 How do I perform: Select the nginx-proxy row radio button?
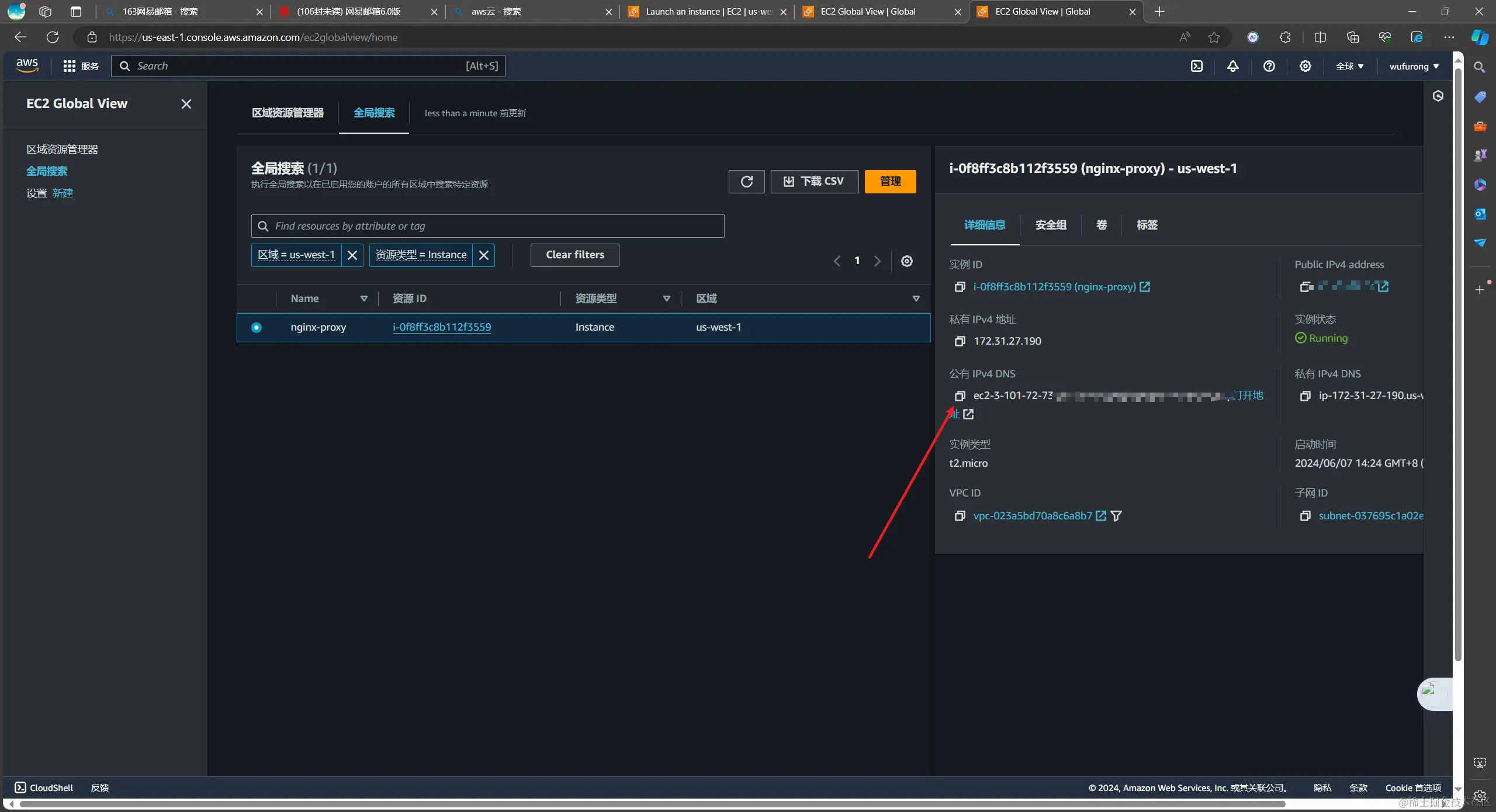click(x=257, y=328)
